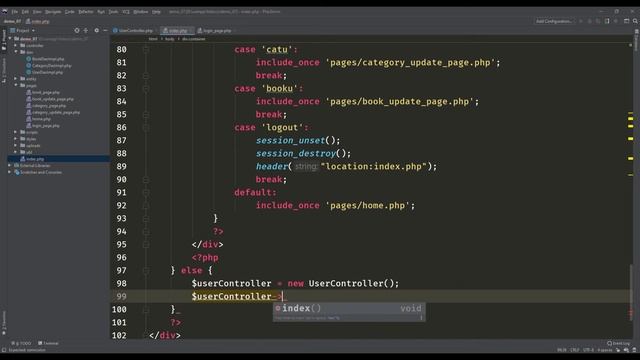Open the Run menu

(101, 12)
